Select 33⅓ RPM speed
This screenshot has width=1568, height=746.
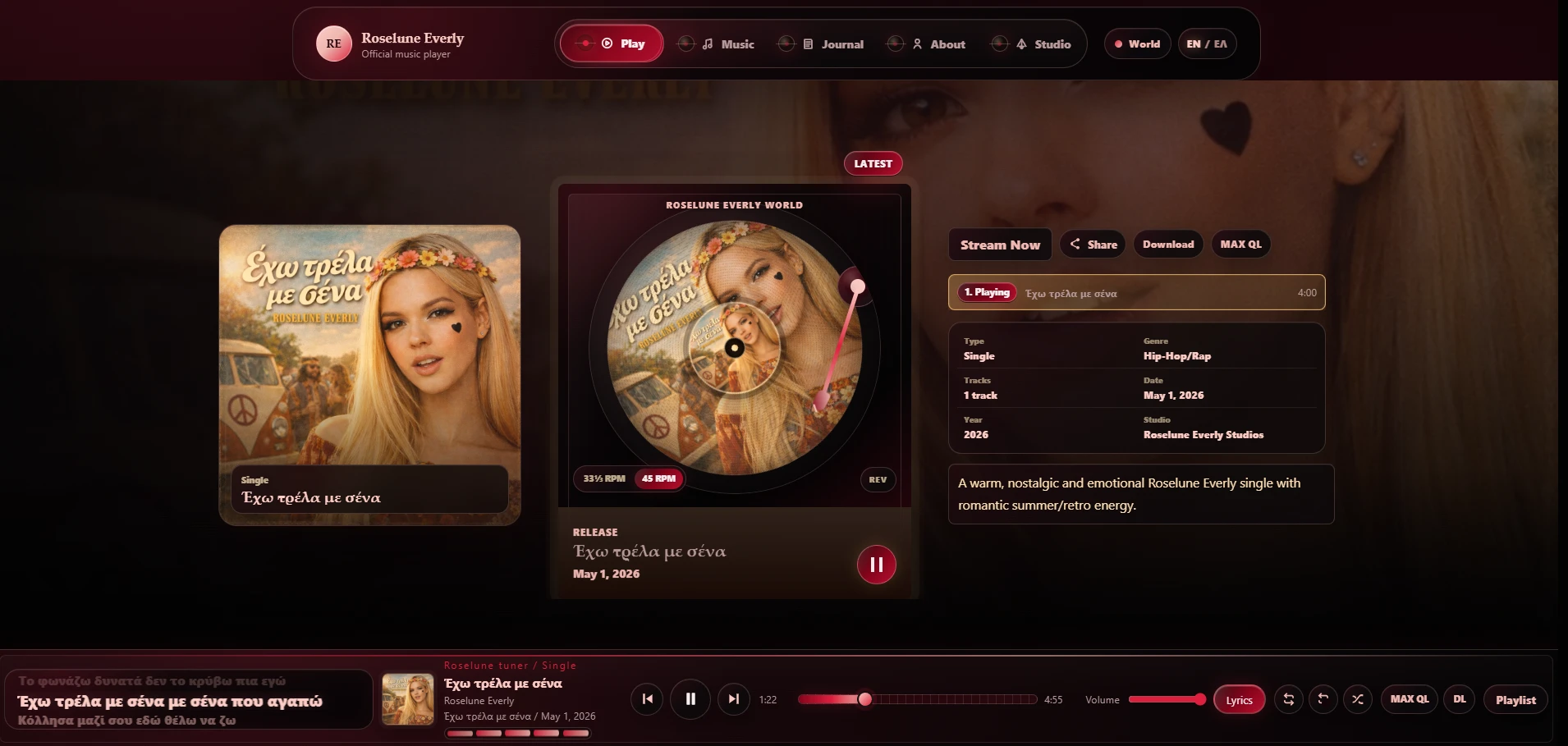point(604,478)
